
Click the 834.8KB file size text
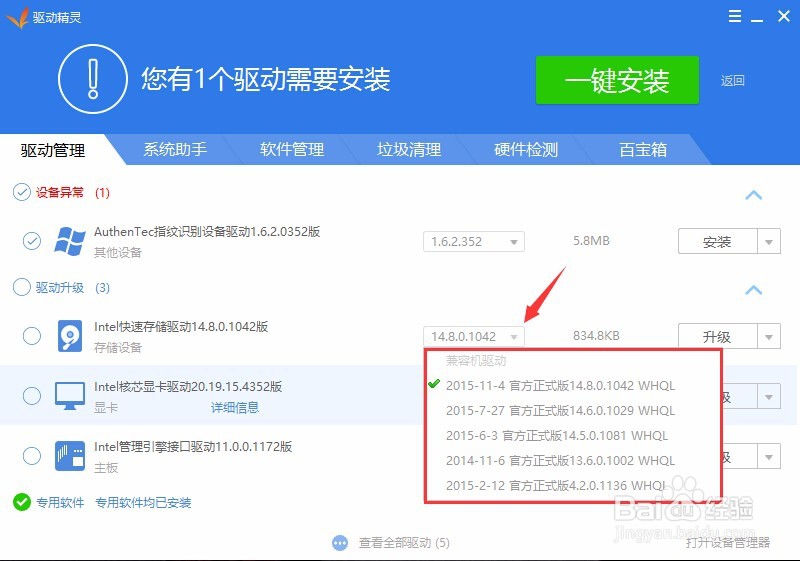point(596,336)
